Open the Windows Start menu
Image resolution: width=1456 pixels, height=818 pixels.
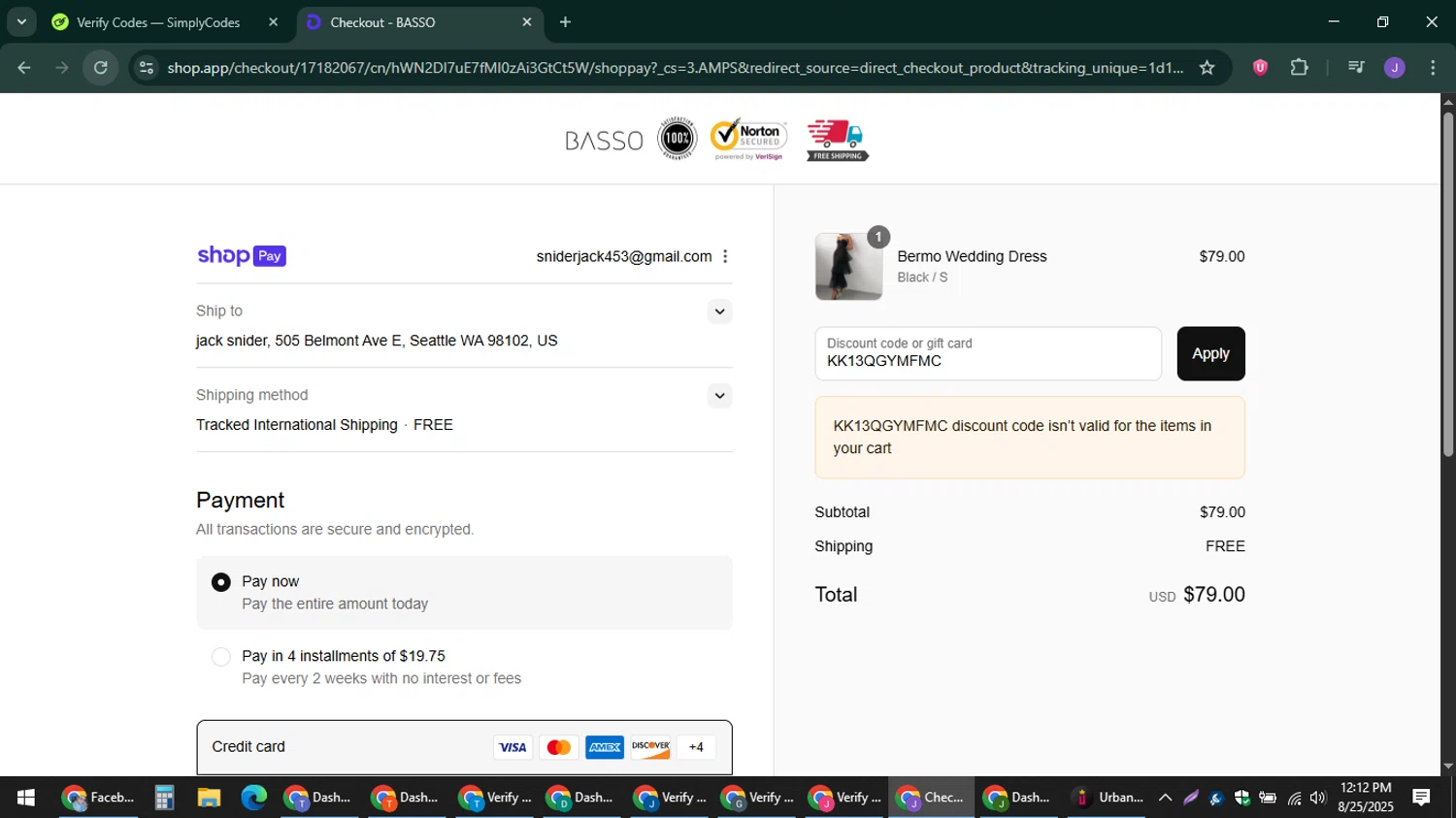[x=26, y=798]
